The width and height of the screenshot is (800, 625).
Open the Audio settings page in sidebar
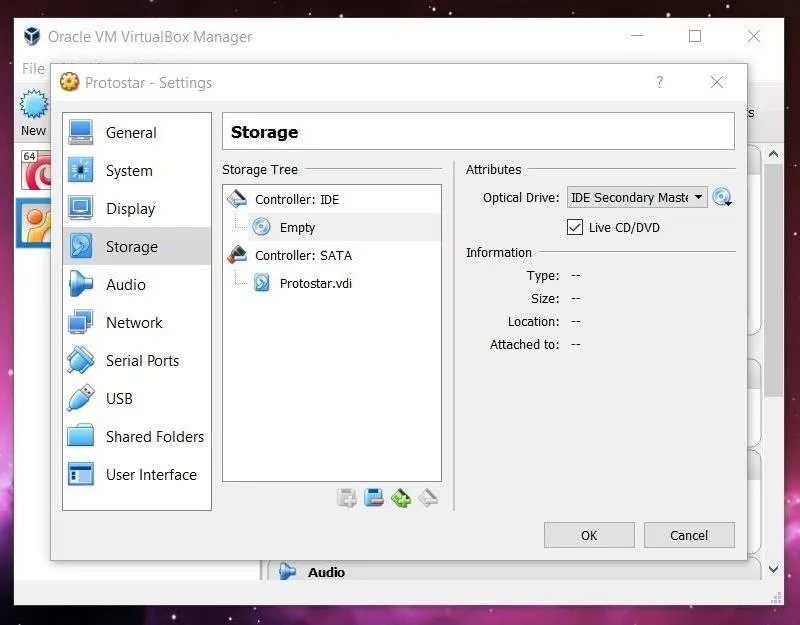pos(137,285)
